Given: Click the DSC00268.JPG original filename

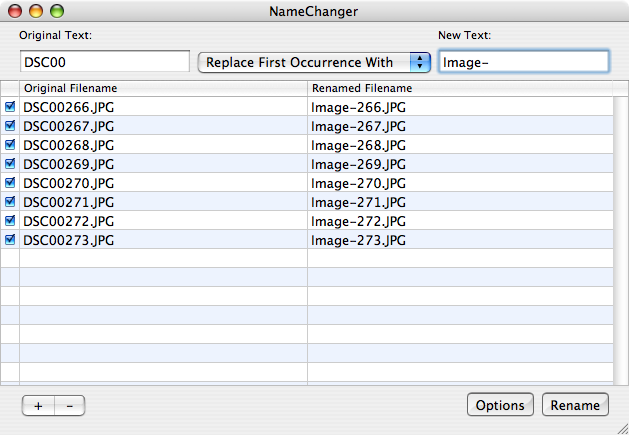Looking at the screenshot, I should coord(69,145).
